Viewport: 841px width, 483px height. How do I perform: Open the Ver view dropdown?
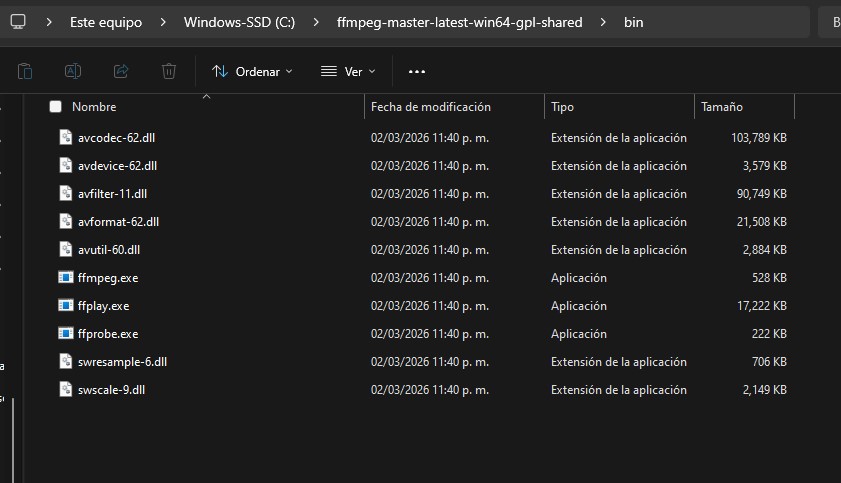[348, 71]
